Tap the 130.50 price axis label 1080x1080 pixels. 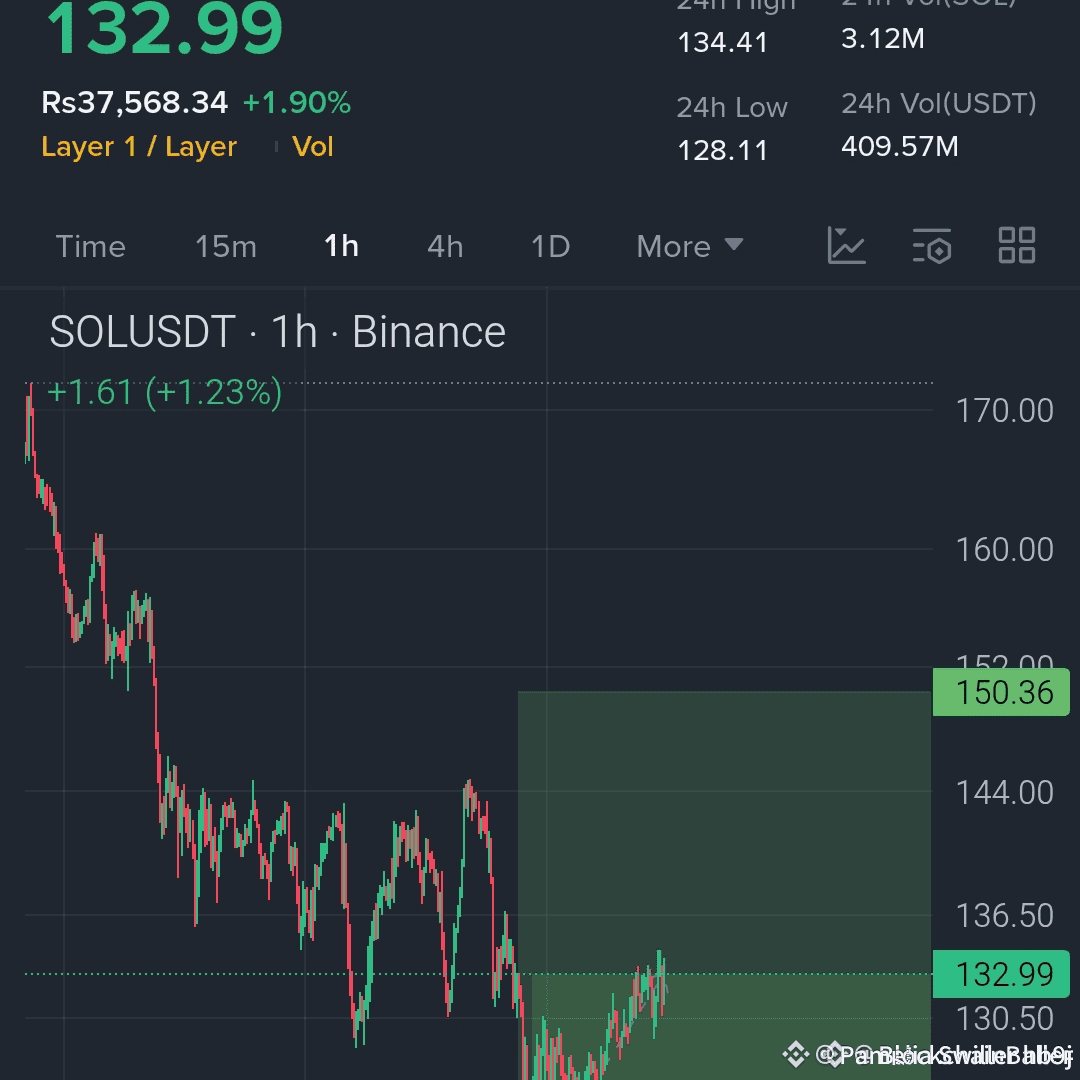pos(1004,1018)
